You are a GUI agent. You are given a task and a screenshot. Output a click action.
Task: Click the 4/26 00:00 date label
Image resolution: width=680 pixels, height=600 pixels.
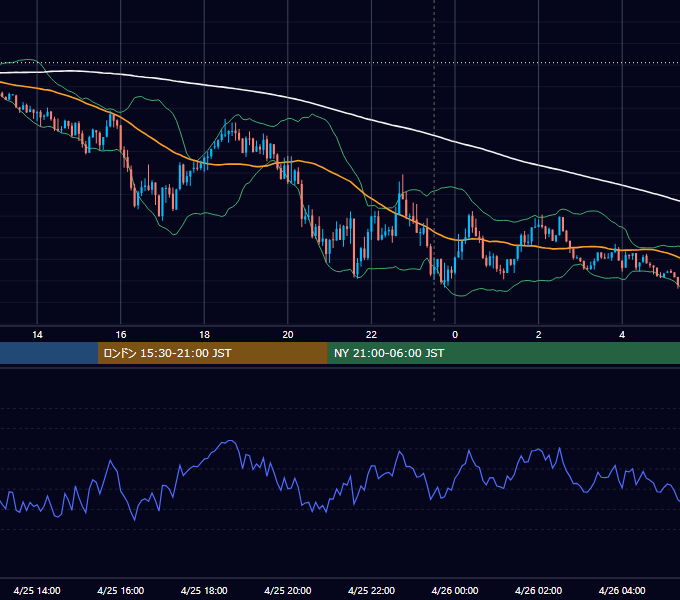[455, 590]
